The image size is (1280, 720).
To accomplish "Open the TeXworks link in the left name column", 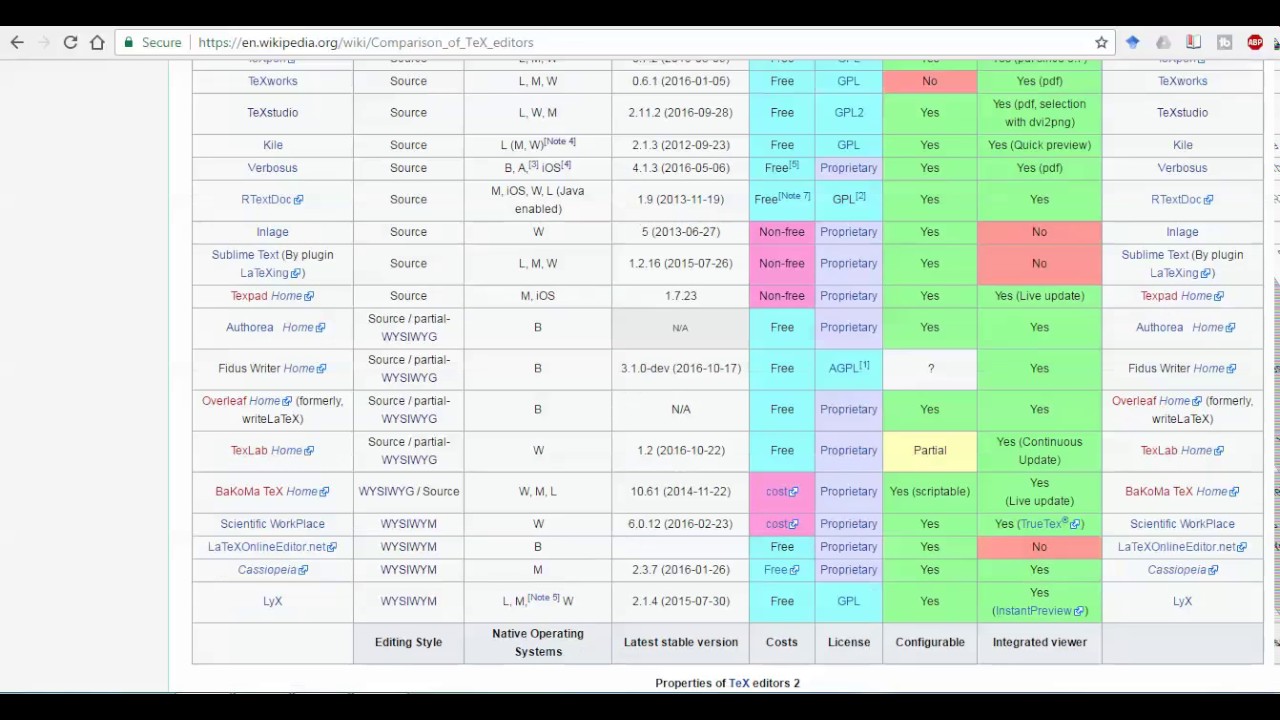I will point(272,81).
